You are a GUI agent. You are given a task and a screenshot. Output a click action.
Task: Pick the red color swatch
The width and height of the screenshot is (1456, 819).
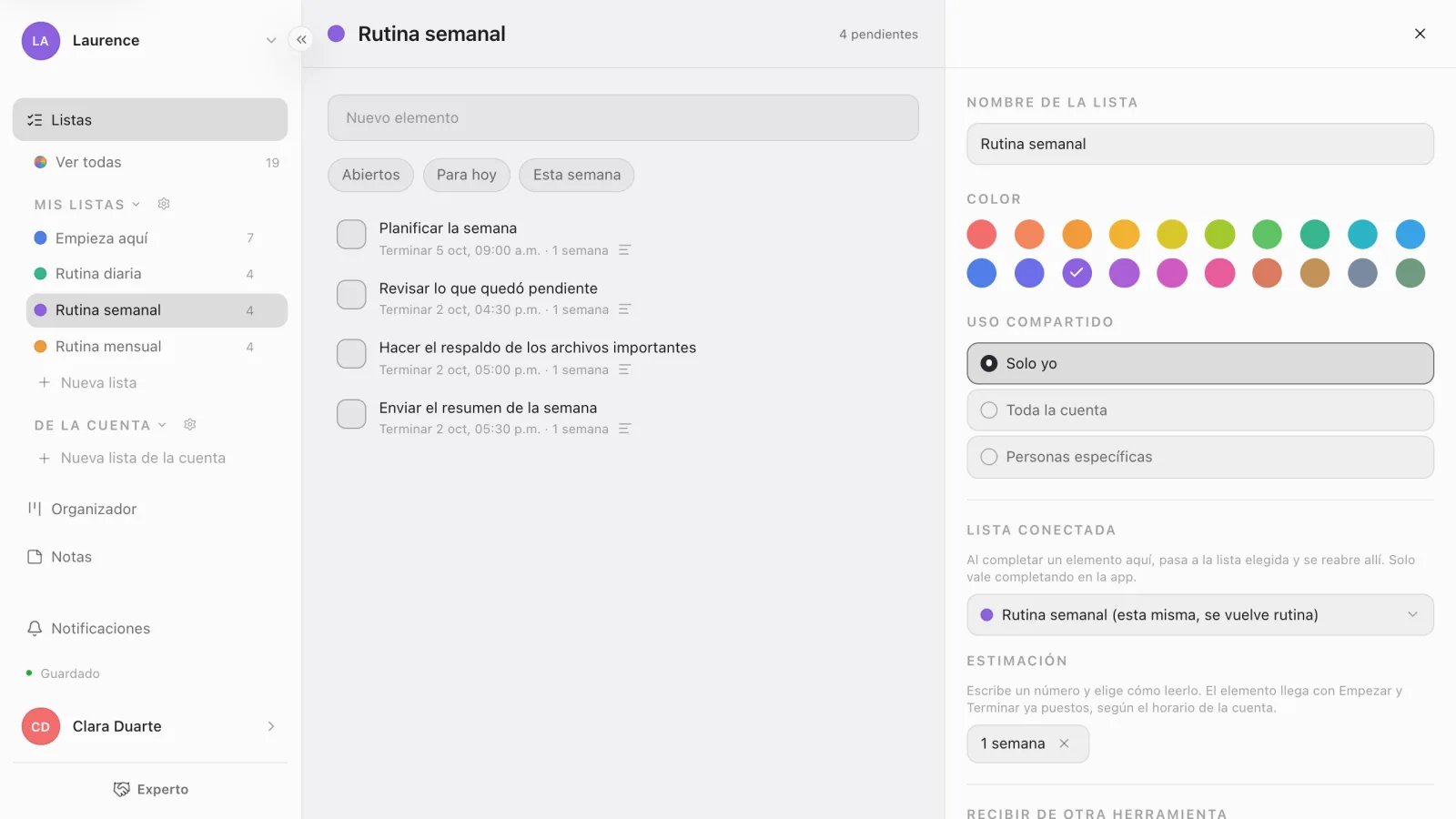(982, 235)
